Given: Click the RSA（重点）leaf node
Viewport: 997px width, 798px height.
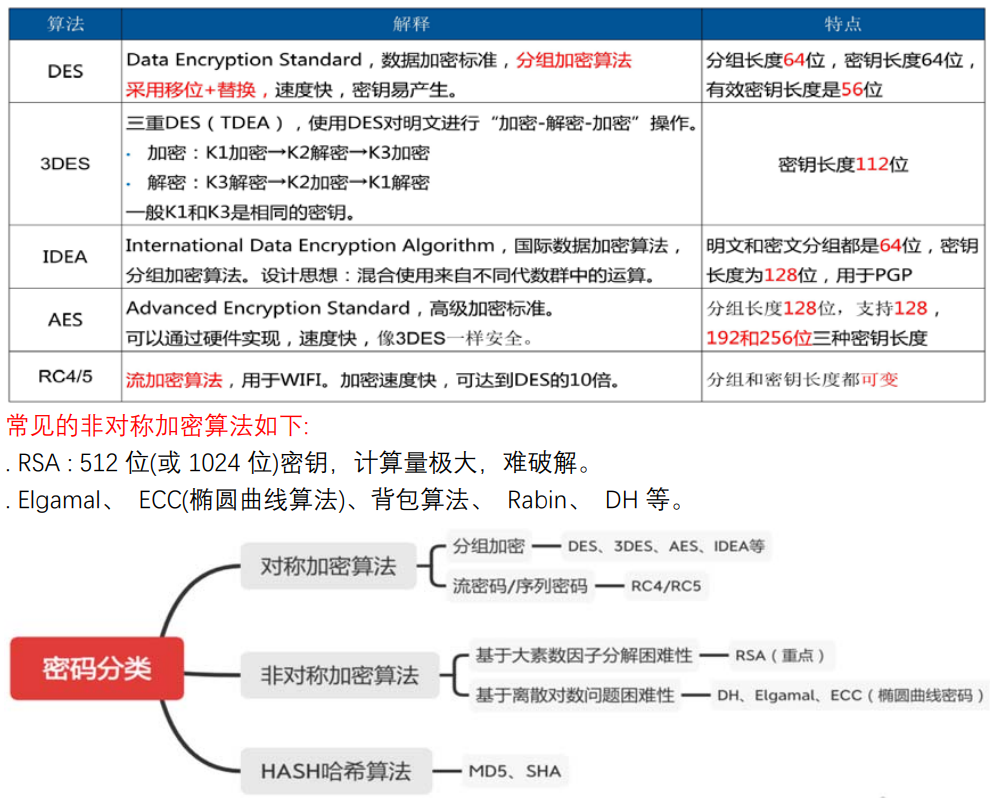Looking at the screenshot, I should coord(780,656).
